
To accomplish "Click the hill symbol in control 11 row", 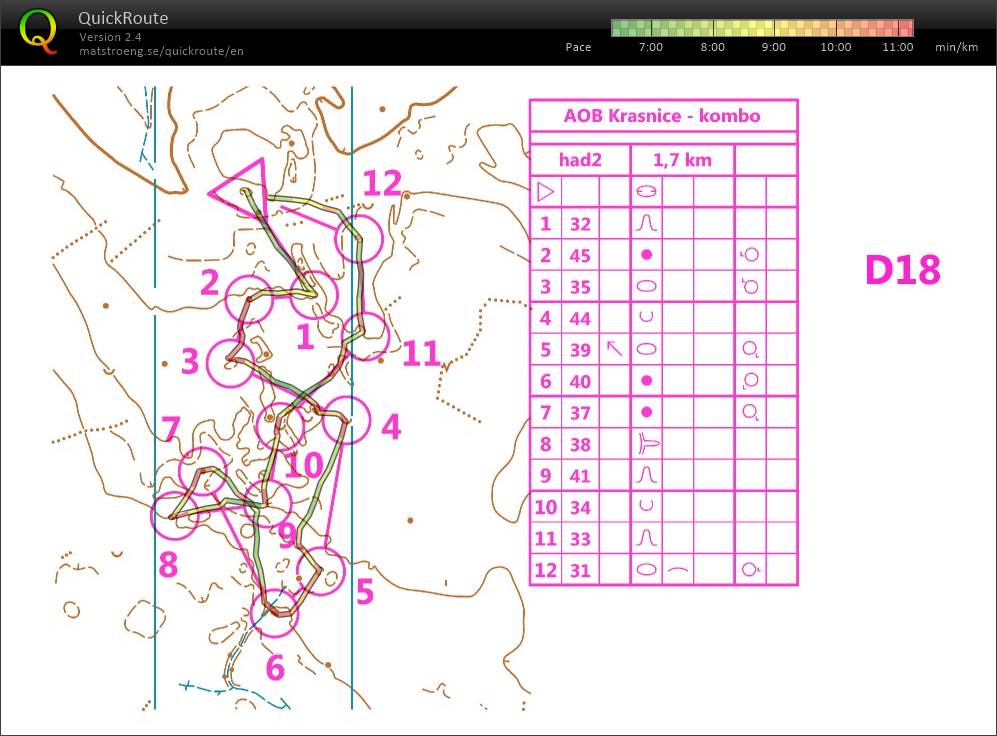I will 646,538.
